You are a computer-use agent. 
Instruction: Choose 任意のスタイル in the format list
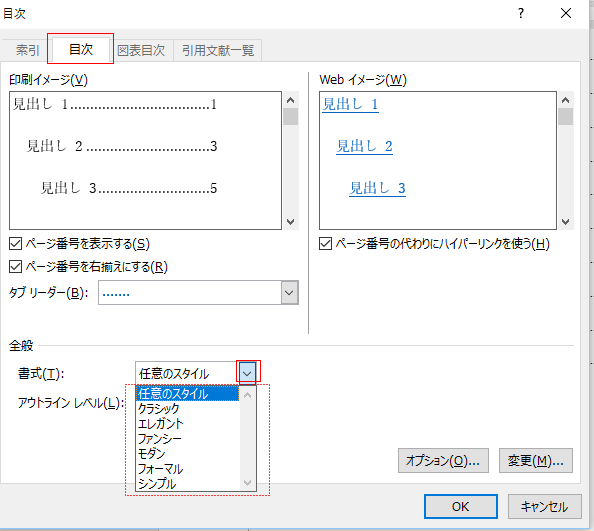[187, 394]
